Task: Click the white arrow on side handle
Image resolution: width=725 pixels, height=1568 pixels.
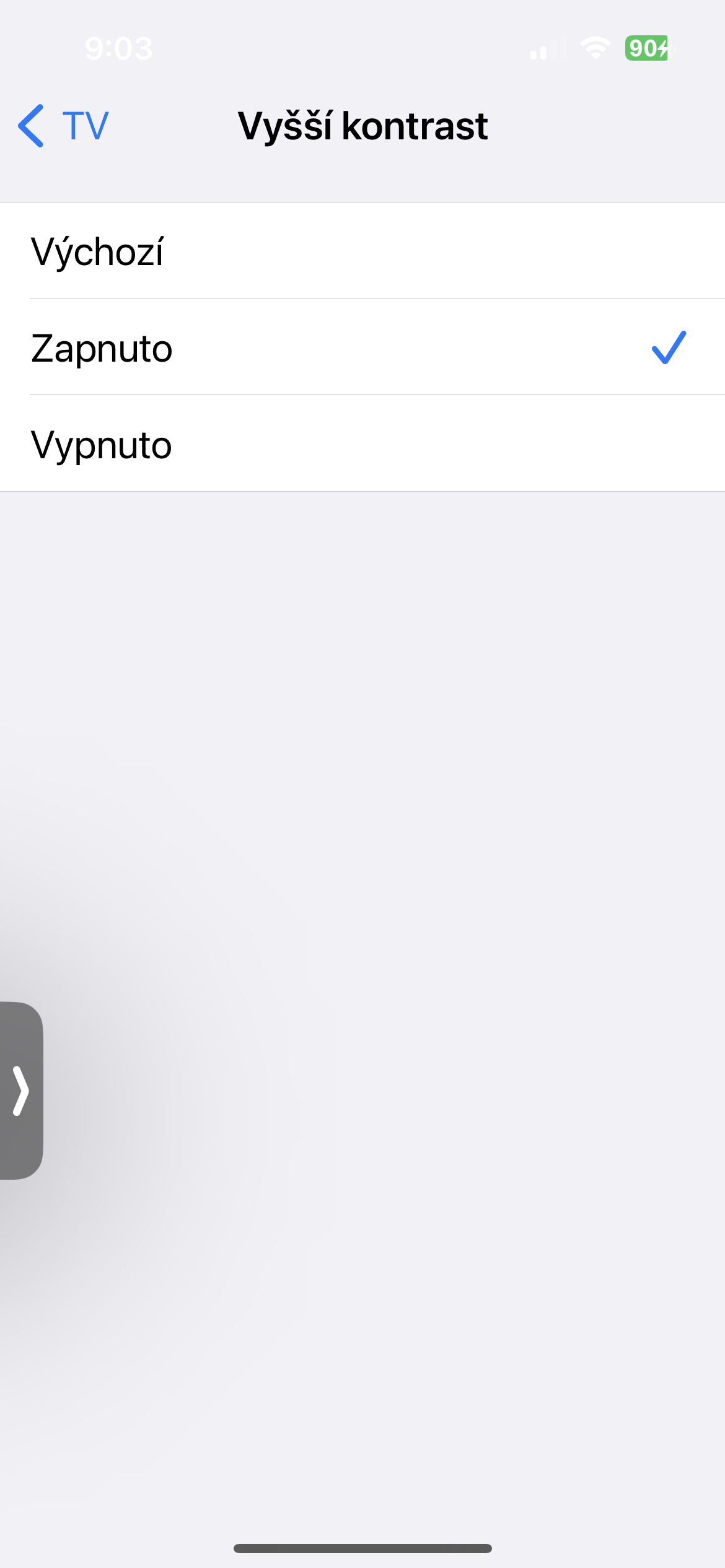Action: tap(21, 1091)
